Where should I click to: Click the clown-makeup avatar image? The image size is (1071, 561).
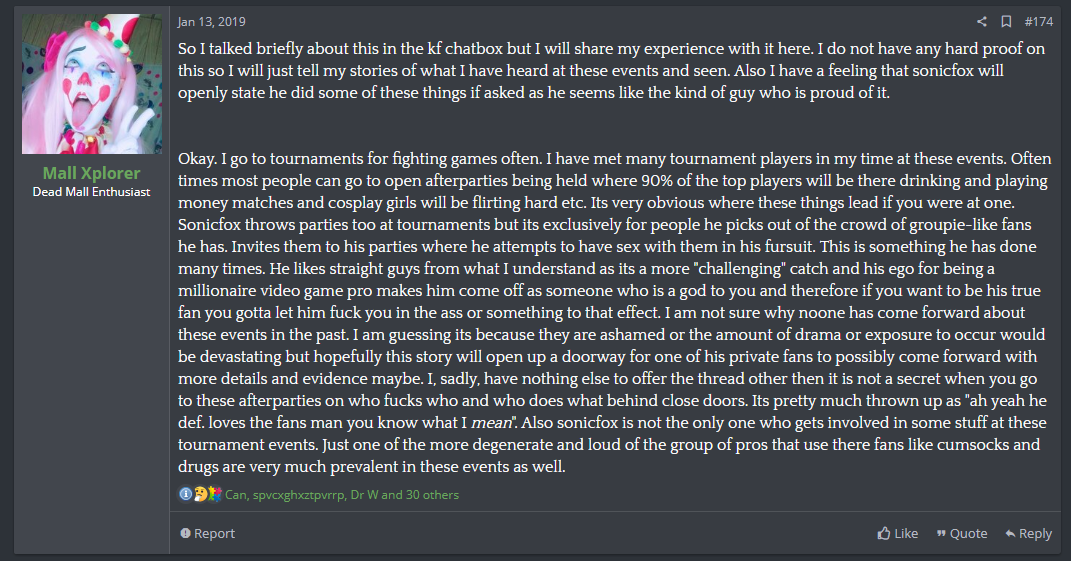(92, 84)
